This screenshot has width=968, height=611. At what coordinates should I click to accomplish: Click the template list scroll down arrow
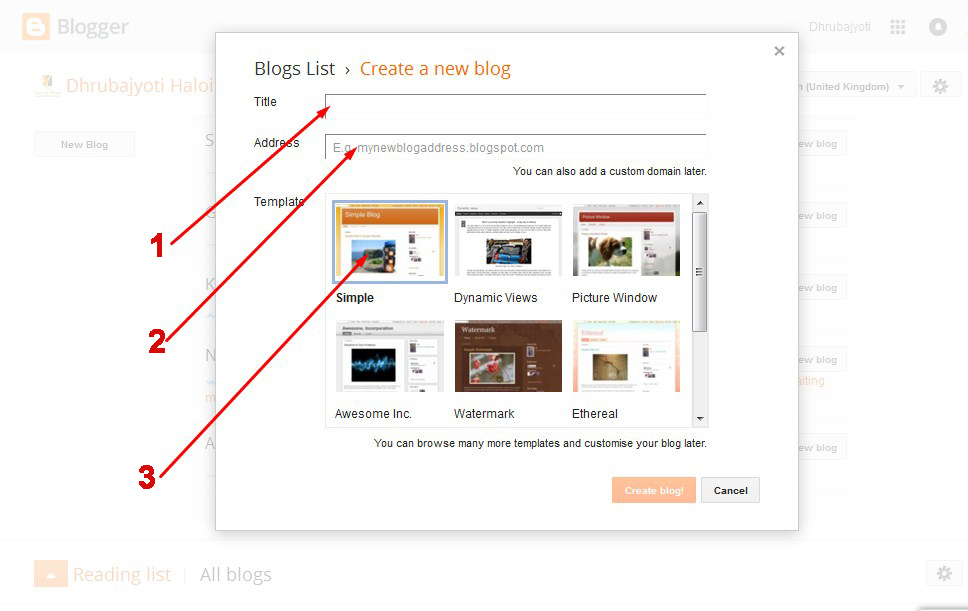coord(699,418)
